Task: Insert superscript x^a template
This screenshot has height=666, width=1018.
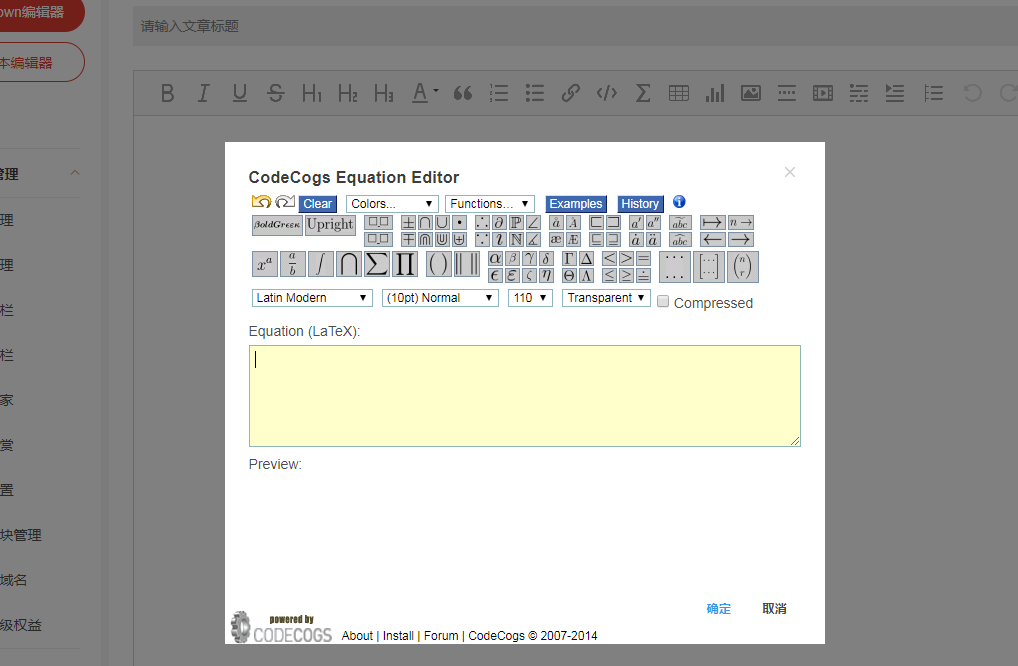Action: pos(265,265)
